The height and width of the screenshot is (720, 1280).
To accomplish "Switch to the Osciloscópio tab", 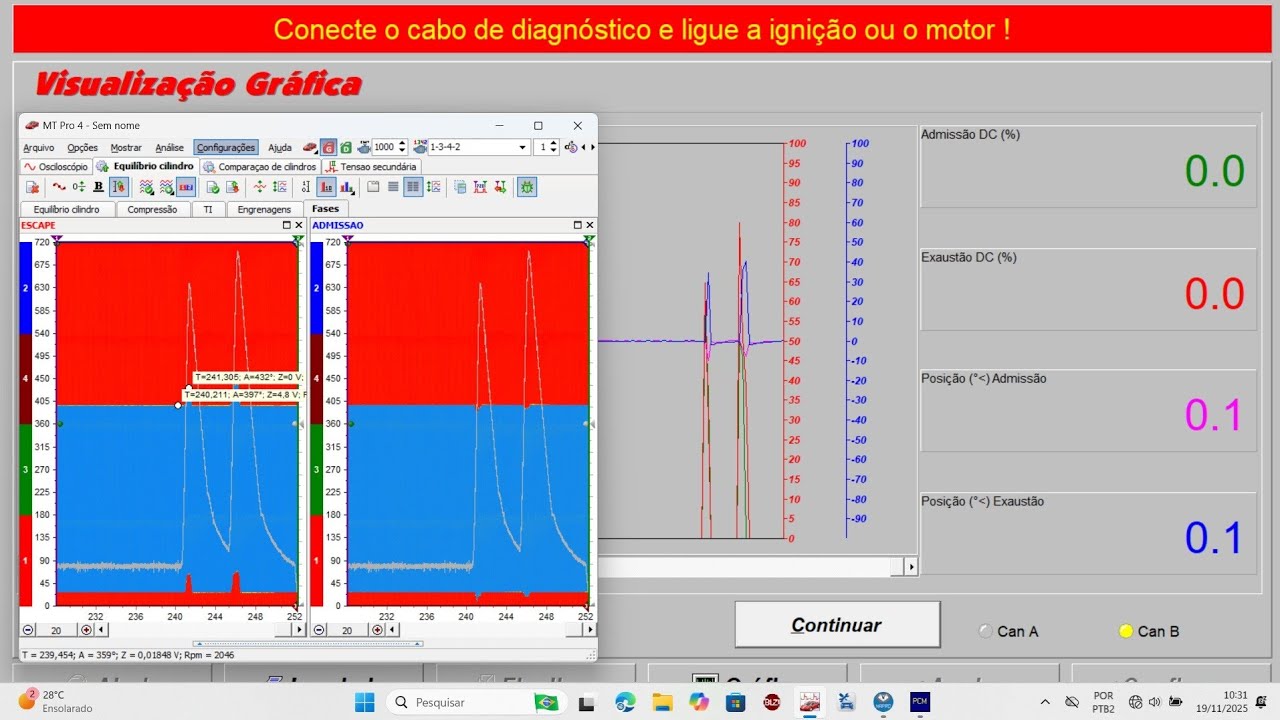I will (56, 167).
